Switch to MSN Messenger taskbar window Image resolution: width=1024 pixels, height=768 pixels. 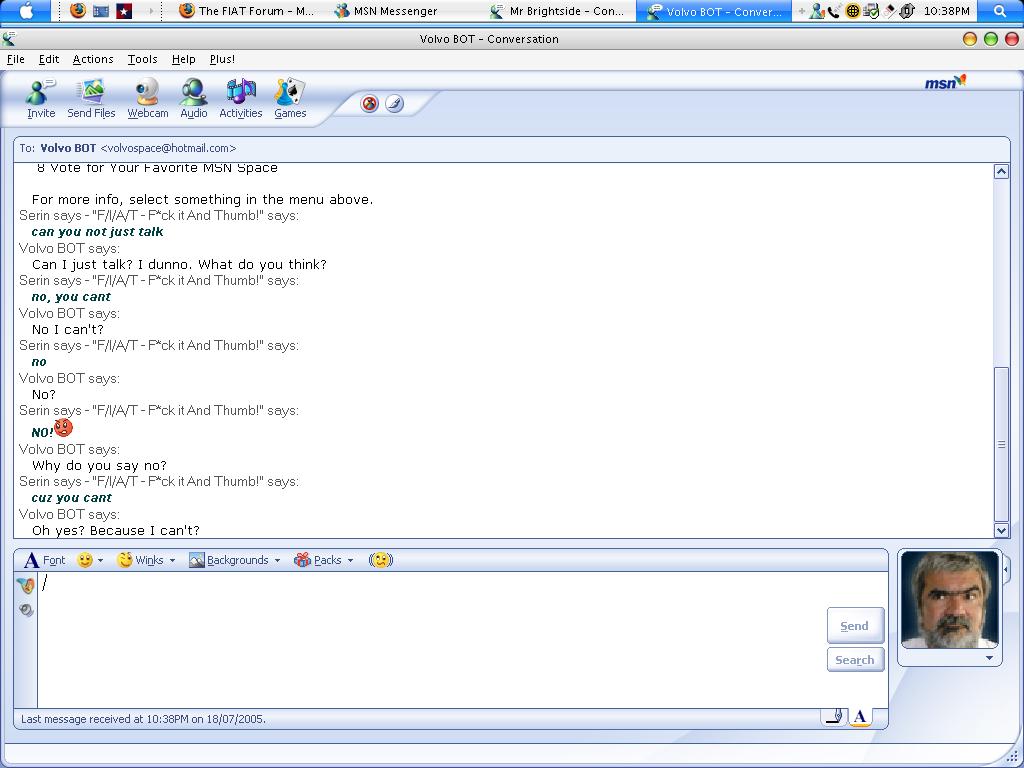click(x=387, y=10)
